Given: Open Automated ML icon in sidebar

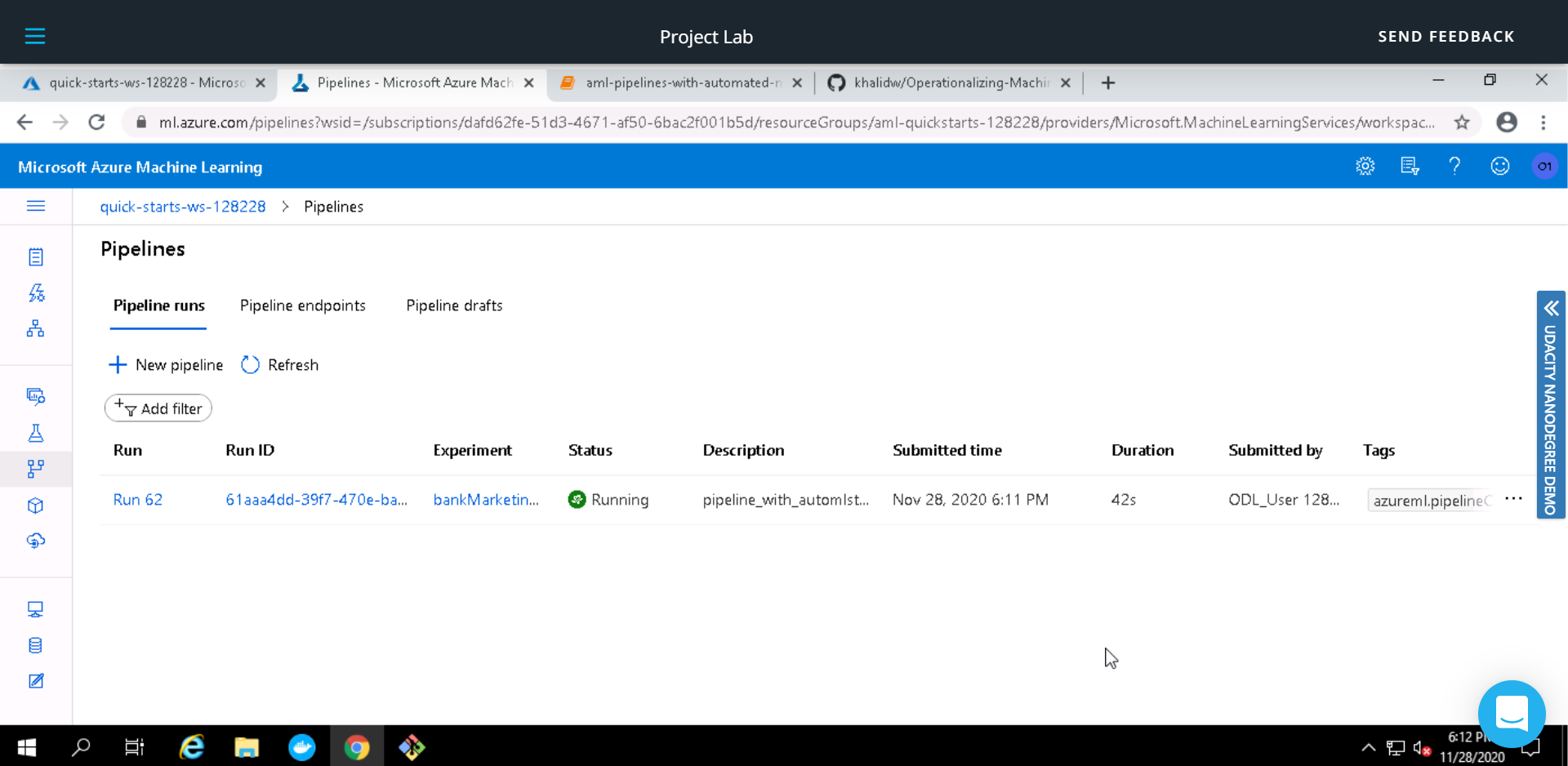Looking at the screenshot, I should click(x=36, y=293).
